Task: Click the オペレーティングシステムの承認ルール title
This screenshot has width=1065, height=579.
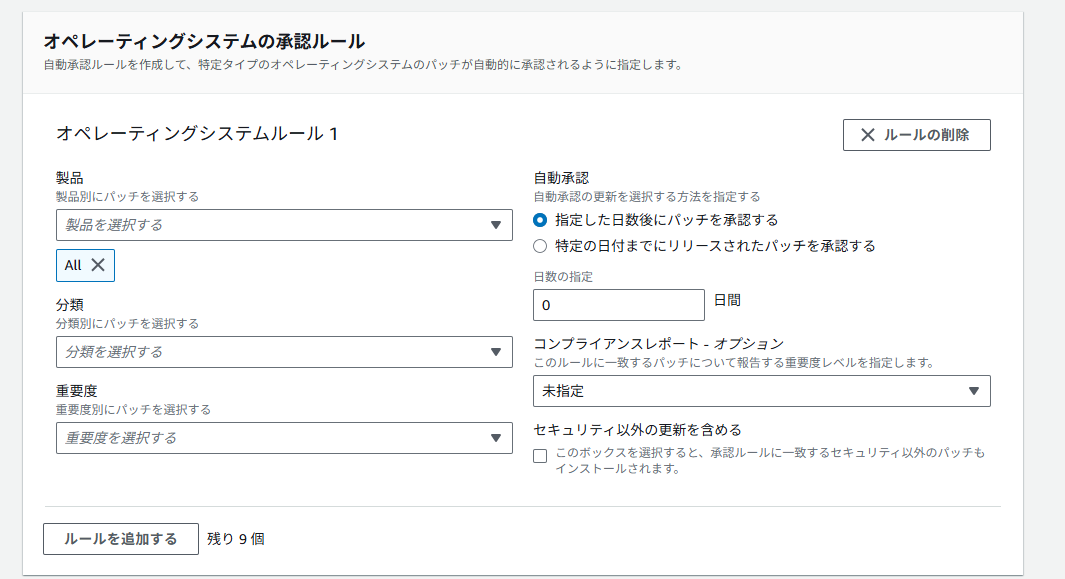Action: tap(204, 41)
